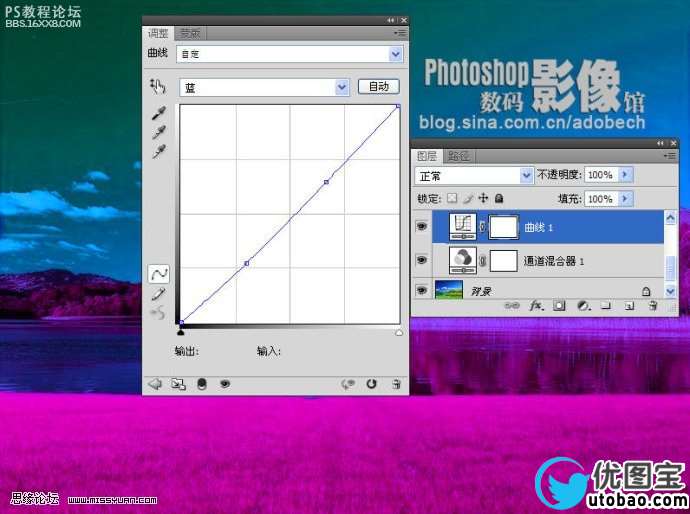The width and height of the screenshot is (690, 514).
Task: Delete this adjustment layer via adjustments trash
Action: pyautogui.click(x=396, y=384)
